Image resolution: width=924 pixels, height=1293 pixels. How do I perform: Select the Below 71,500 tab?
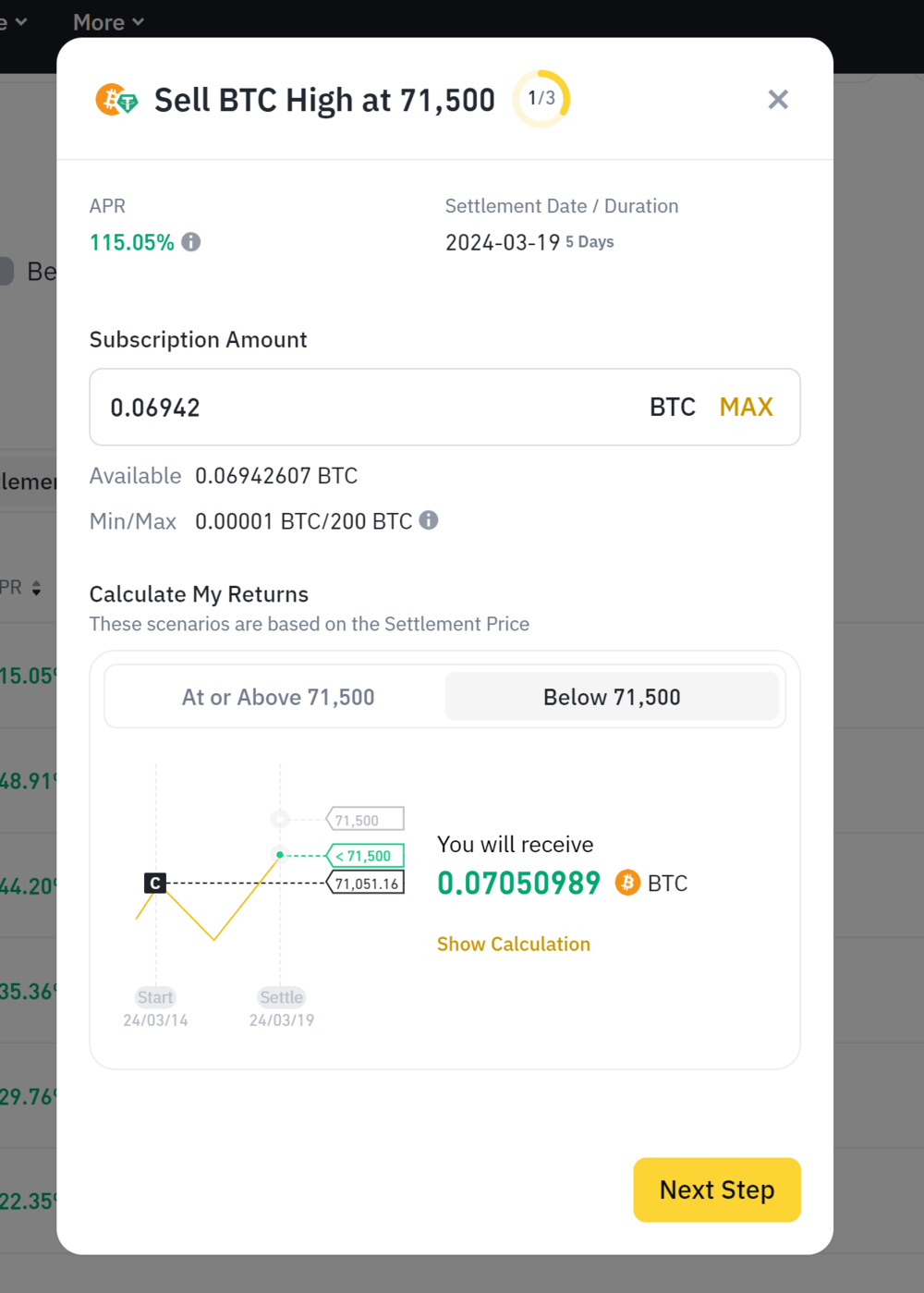point(612,697)
